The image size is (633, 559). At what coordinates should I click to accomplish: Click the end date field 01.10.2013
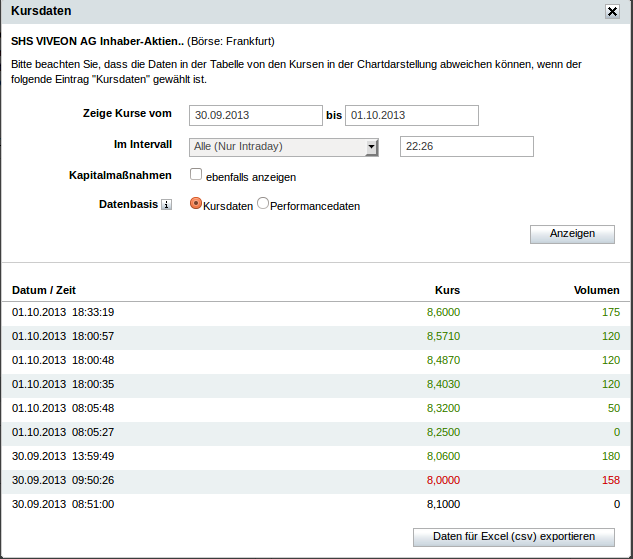412,115
